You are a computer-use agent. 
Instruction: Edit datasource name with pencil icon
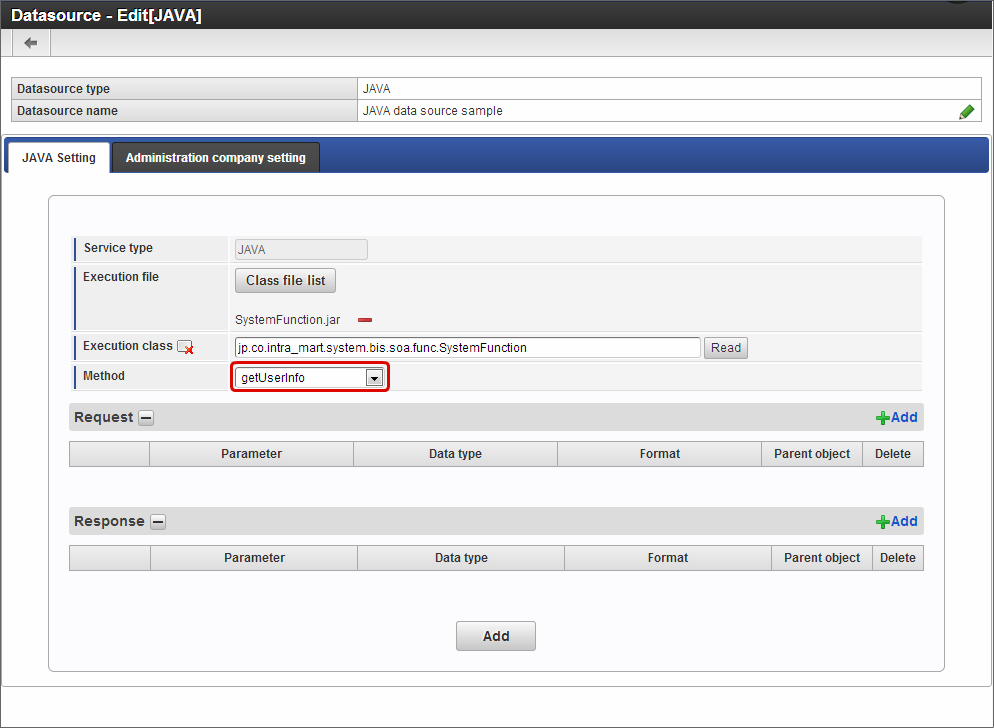pos(967,112)
